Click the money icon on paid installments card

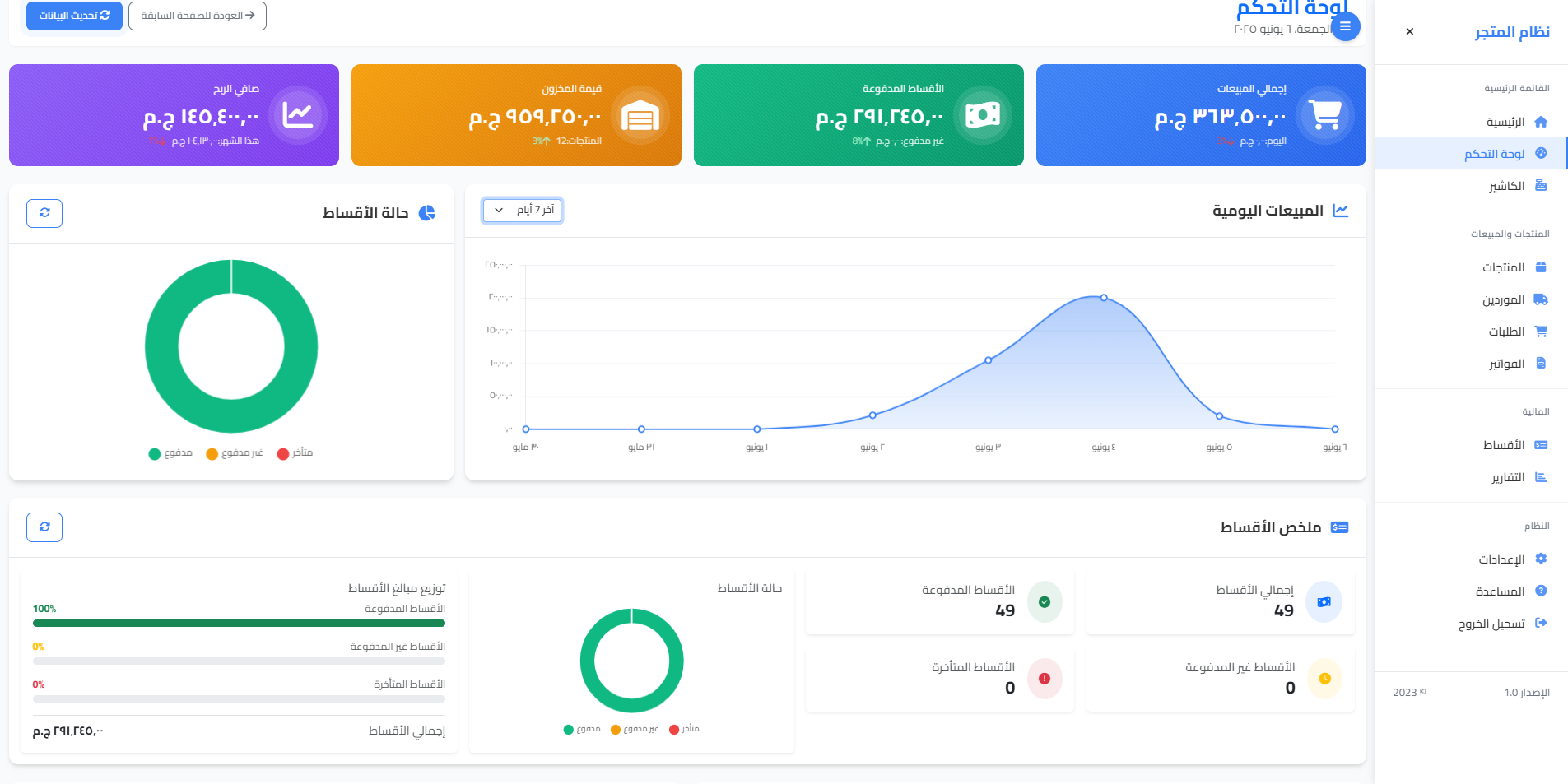981,115
